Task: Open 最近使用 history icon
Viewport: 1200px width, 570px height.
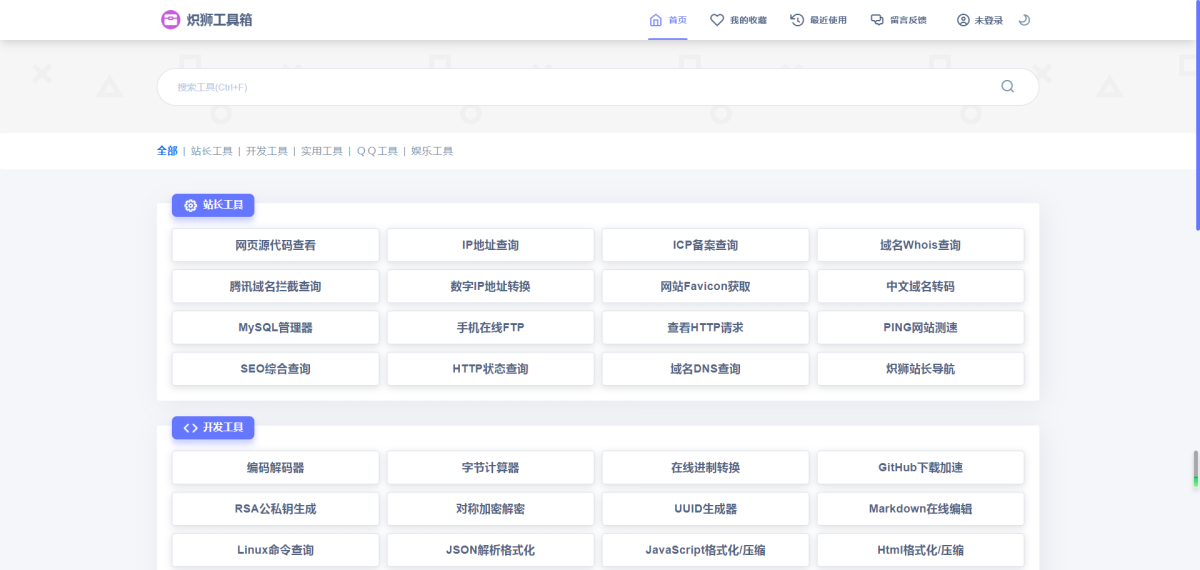Action: click(x=797, y=20)
